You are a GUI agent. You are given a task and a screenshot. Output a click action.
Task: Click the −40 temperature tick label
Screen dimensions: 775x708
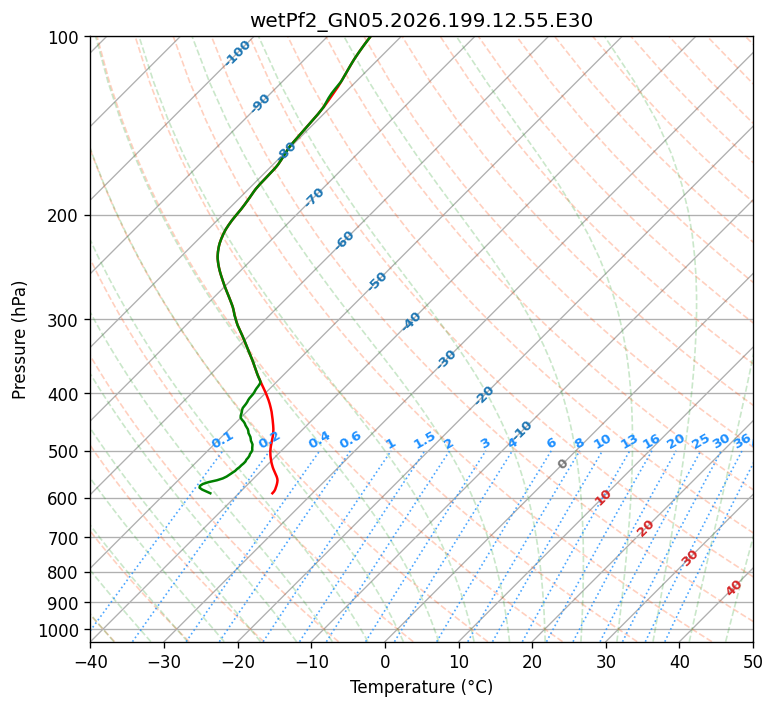pyautogui.click(x=90, y=661)
